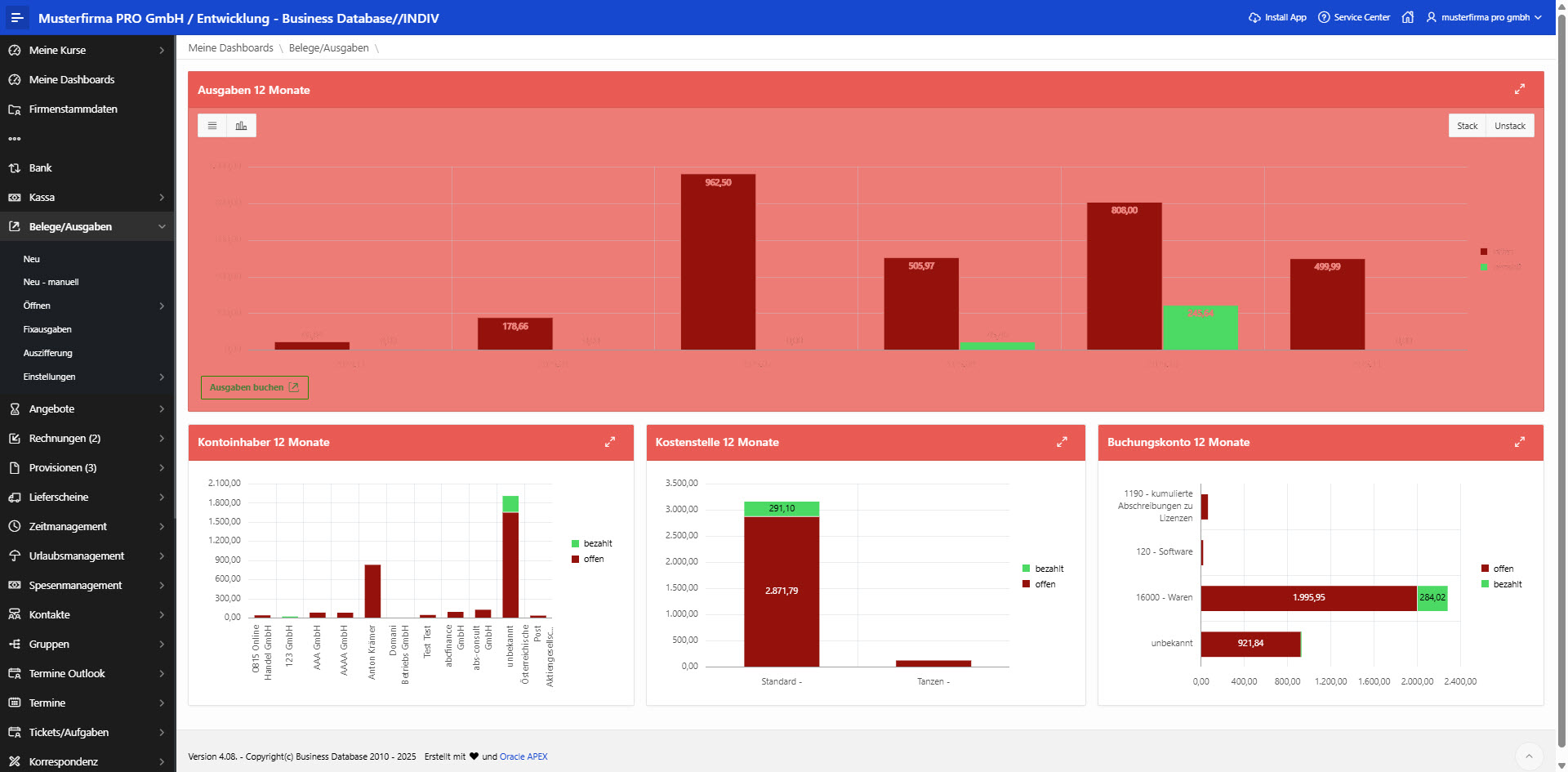This screenshot has height=772, width=1568.
Task: Select the Unstack chart option
Action: (1509, 126)
